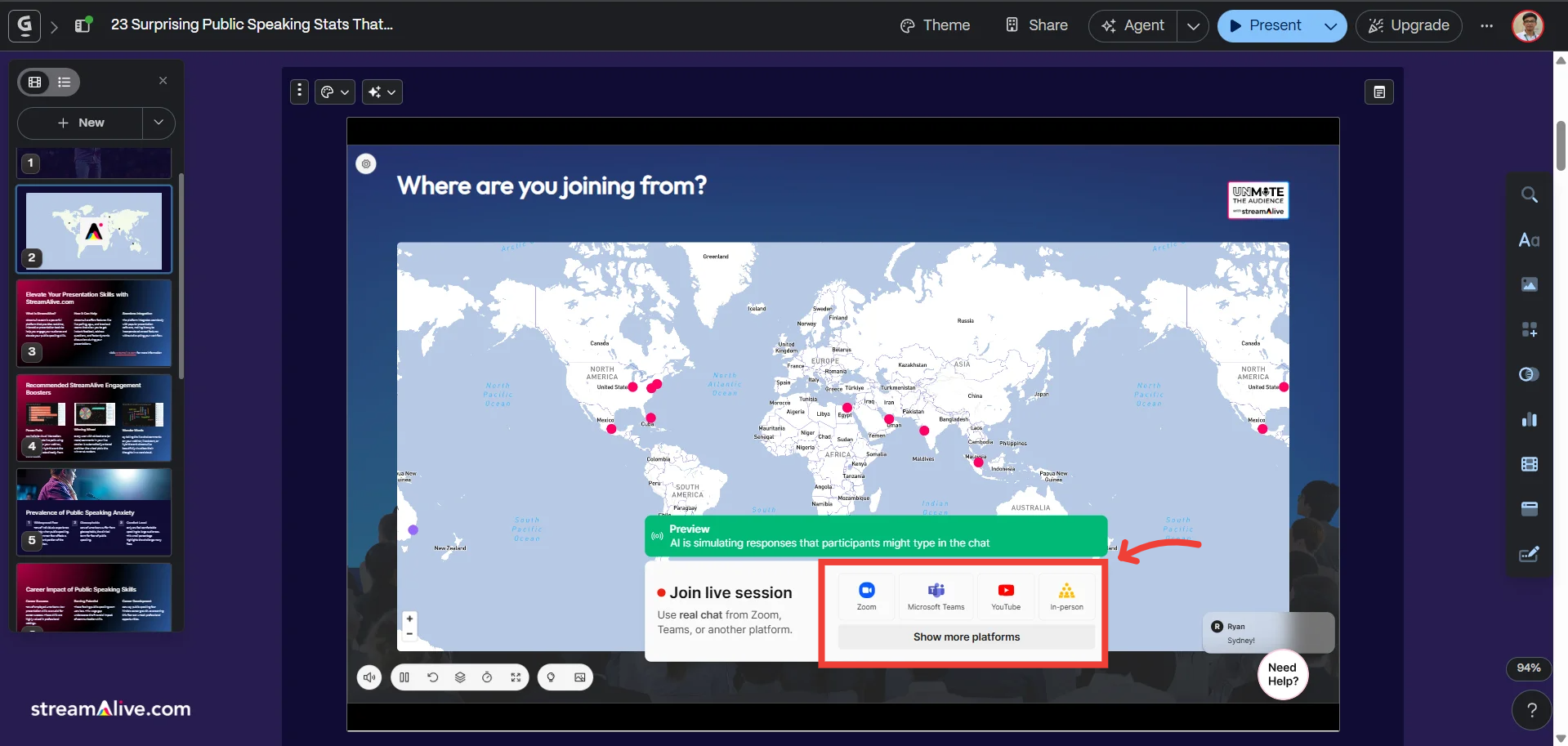Image resolution: width=1568 pixels, height=746 pixels.
Task: Open the Aa text formatting tool
Action: coord(1529,240)
